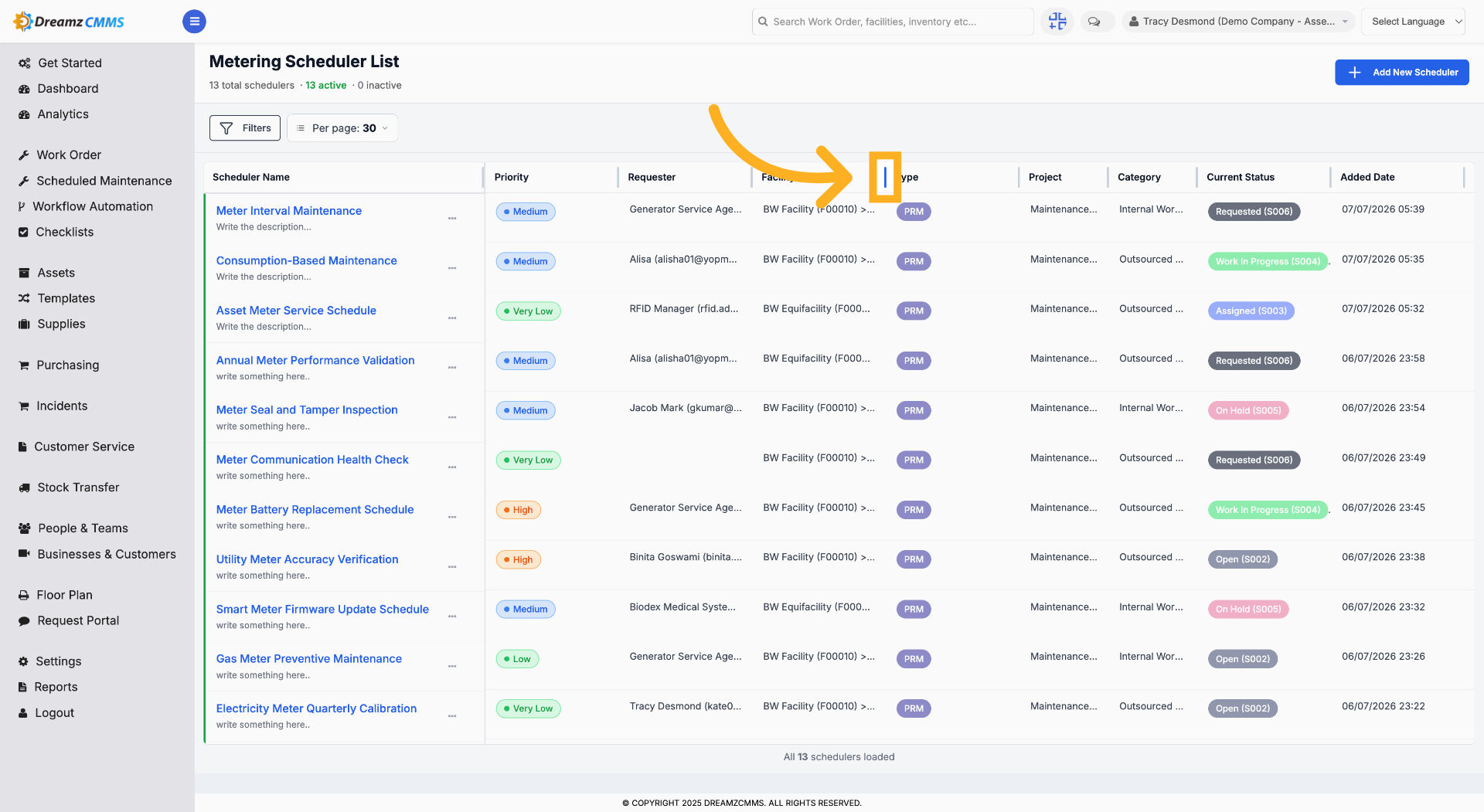Click PRM type badge for Meter Interval Maintenance
This screenshot has height=812, width=1484.
914,212
